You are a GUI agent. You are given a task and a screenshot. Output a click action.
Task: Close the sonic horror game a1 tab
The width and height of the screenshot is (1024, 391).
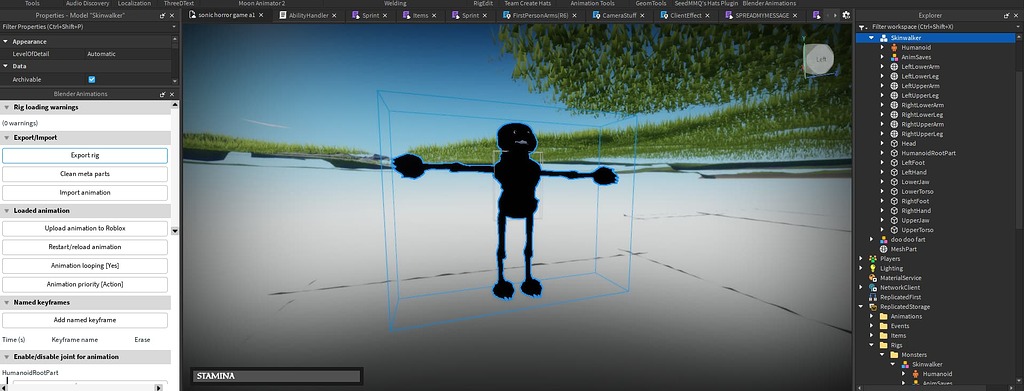click(x=261, y=15)
